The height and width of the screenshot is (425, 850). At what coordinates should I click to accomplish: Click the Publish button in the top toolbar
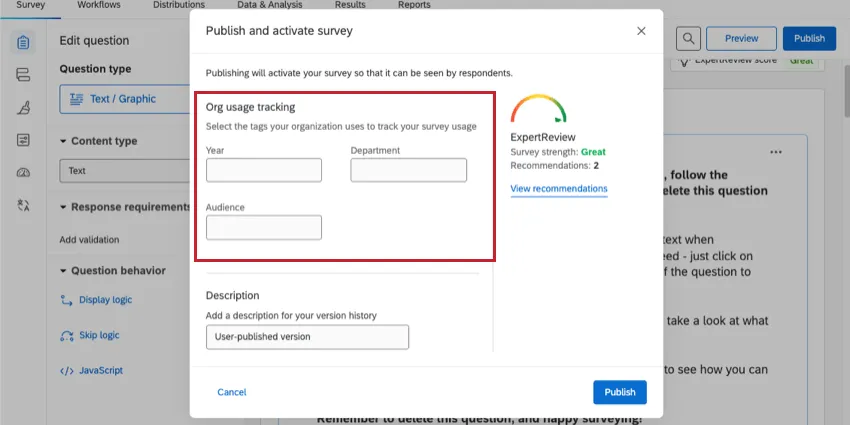pyautogui.click(x=809, y=38)
